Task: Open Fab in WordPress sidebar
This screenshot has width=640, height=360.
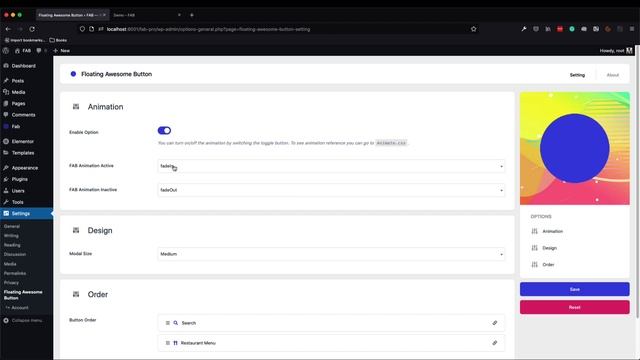Action: pyautogui.click(x=16, y=127)
